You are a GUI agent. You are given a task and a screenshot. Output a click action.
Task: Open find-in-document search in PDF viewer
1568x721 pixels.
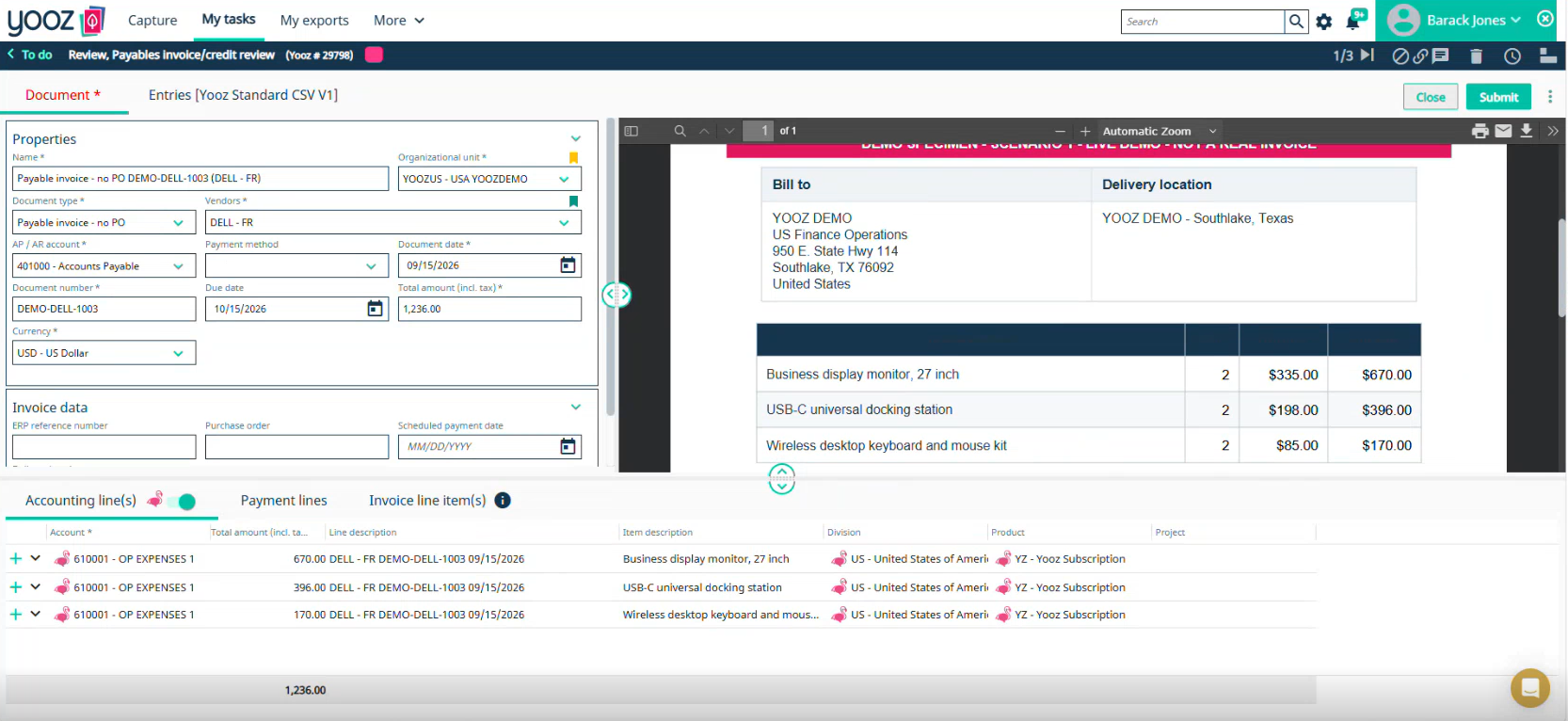click(x=680, y=131)
